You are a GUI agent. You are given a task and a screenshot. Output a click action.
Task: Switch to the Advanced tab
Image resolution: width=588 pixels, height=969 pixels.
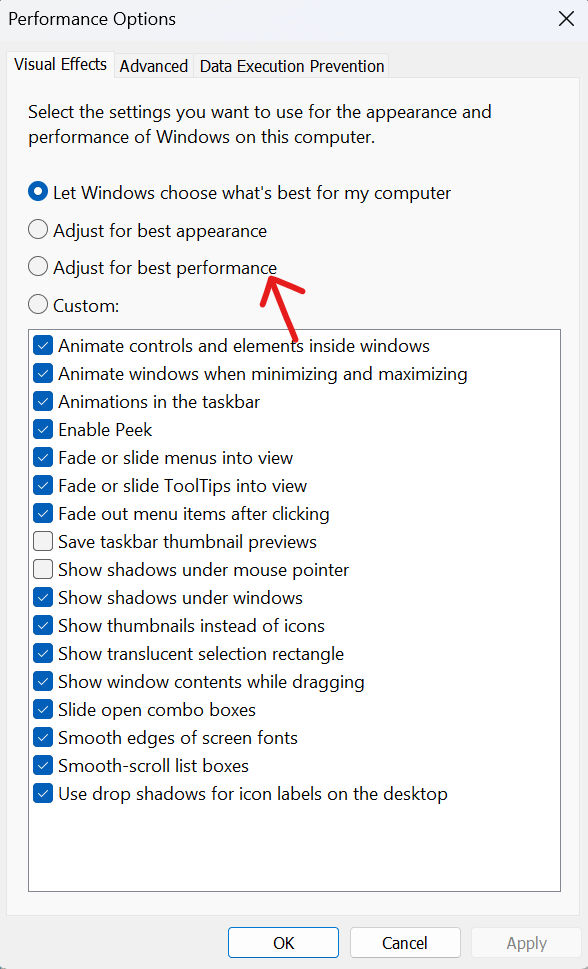(153, 66)
